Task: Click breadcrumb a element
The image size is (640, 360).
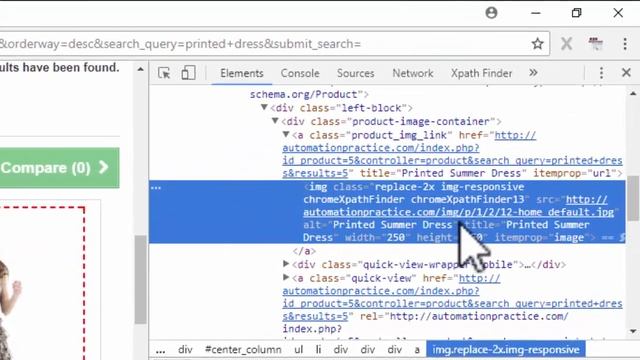Action: click(417, 350)
